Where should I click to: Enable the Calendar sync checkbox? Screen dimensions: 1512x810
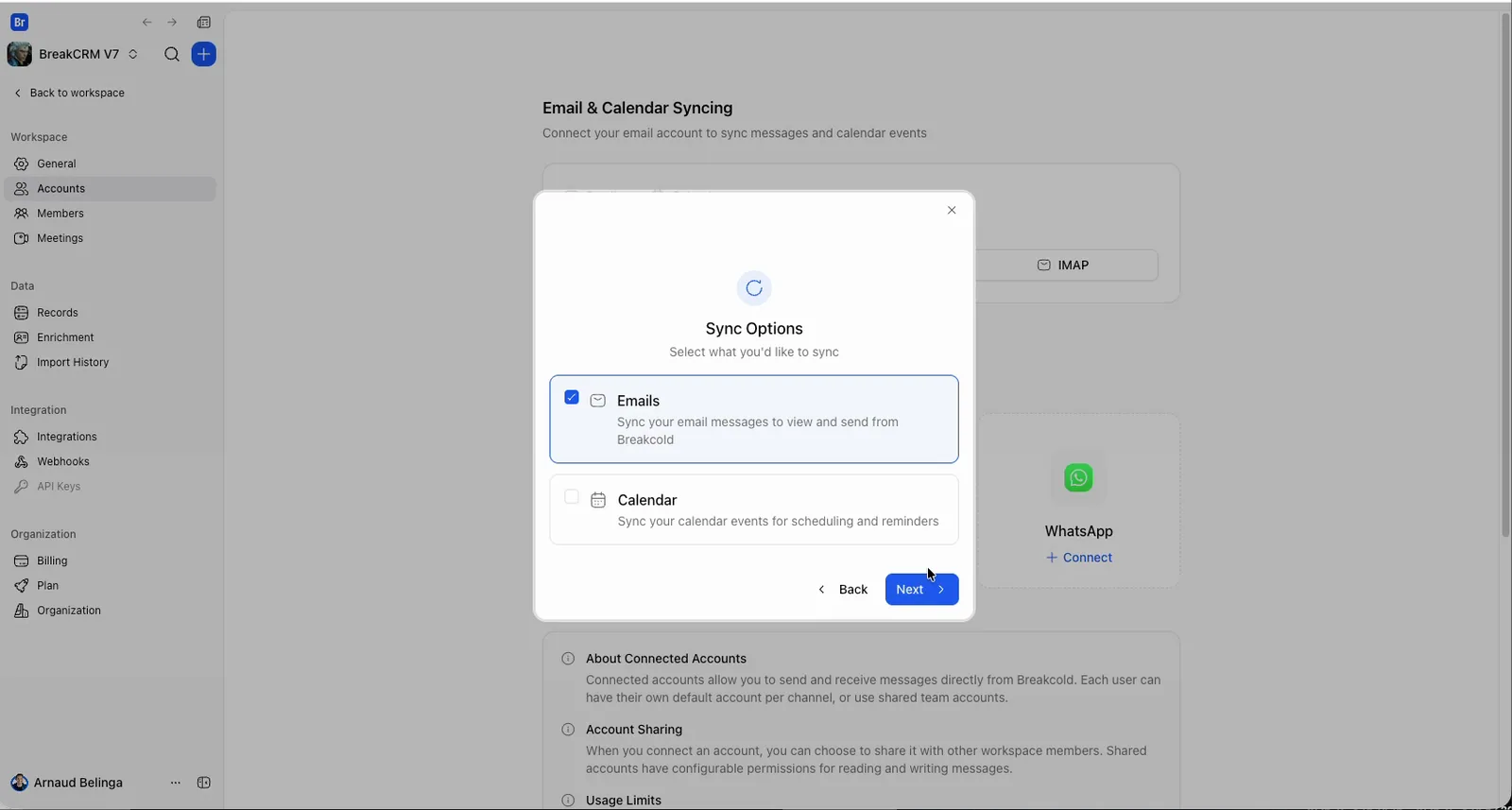572,497
